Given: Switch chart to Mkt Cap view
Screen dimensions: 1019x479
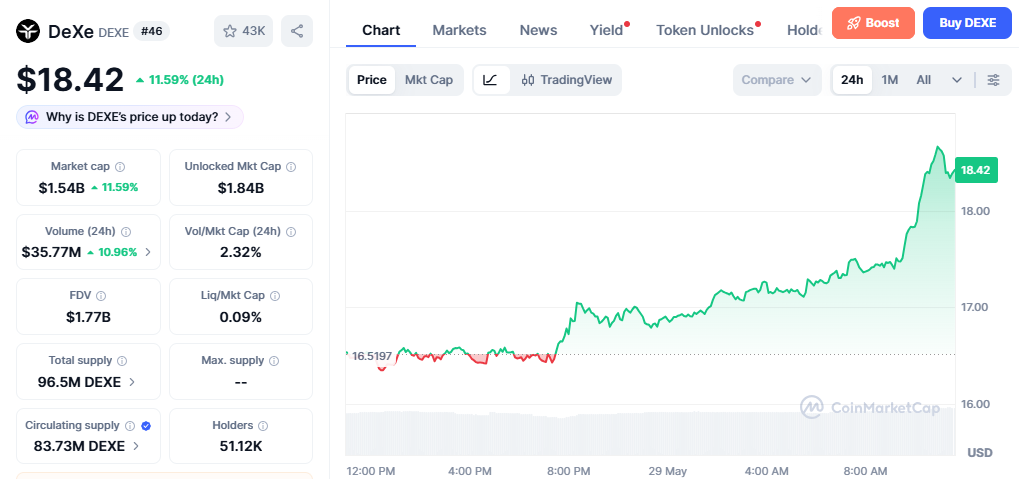Looking at the screenshot, I should tap(428, 80).
